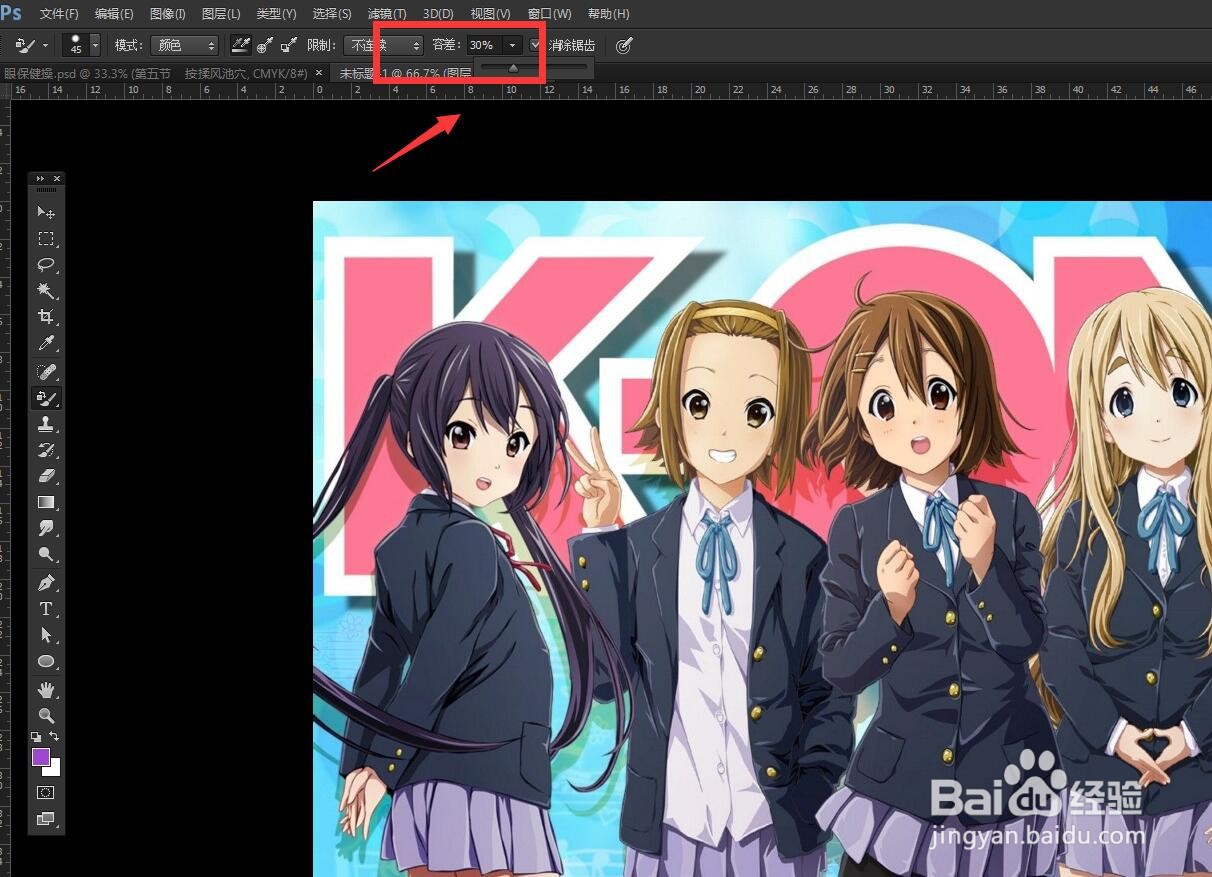Open the 模式 mode dropdown
Viewport: 1212px width, 877px height.
click(183, 45)
